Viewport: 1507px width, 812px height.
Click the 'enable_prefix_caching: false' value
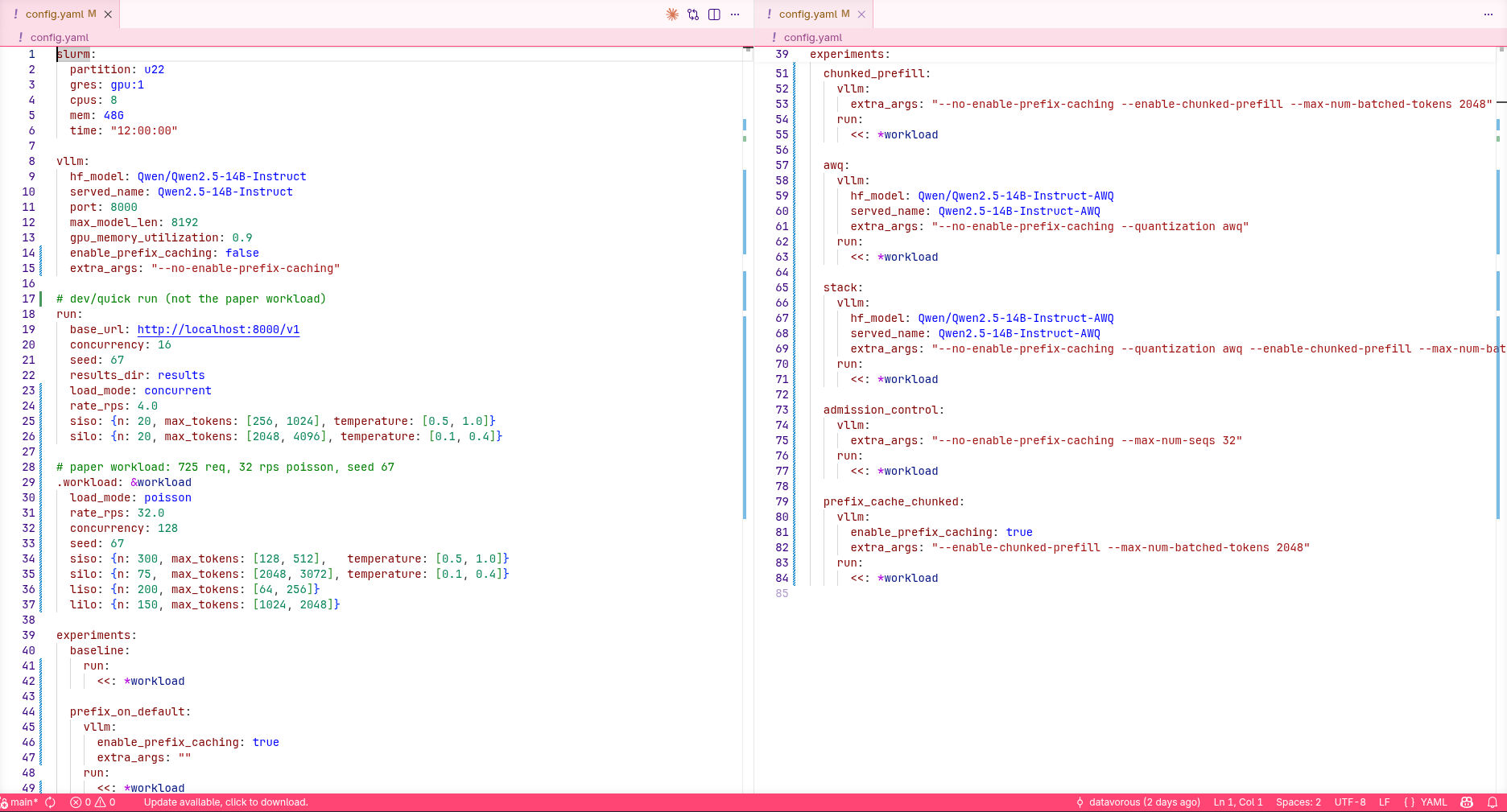point(242,253)
